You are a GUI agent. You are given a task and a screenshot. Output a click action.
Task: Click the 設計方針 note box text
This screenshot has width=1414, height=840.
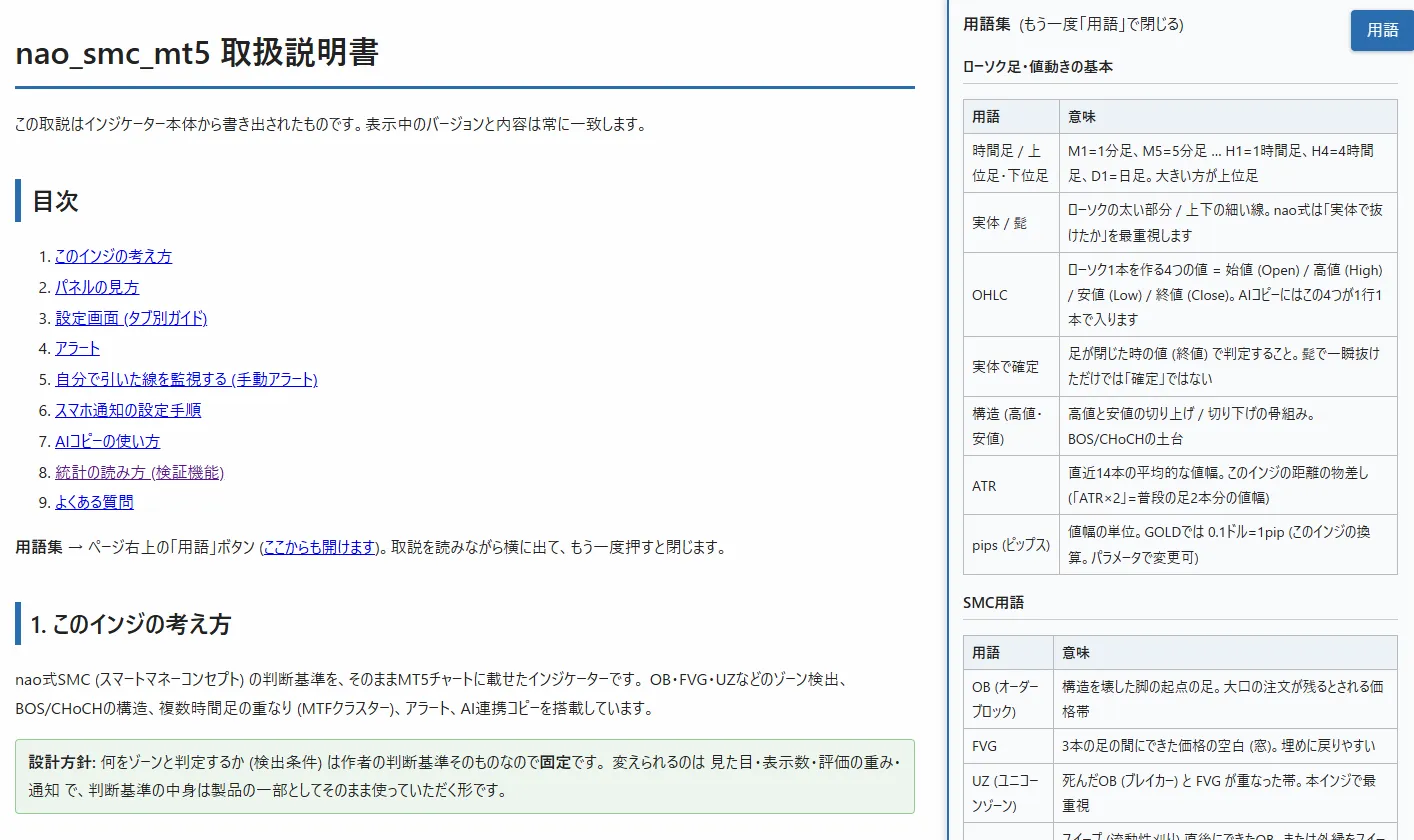click(x=465, y=777)
